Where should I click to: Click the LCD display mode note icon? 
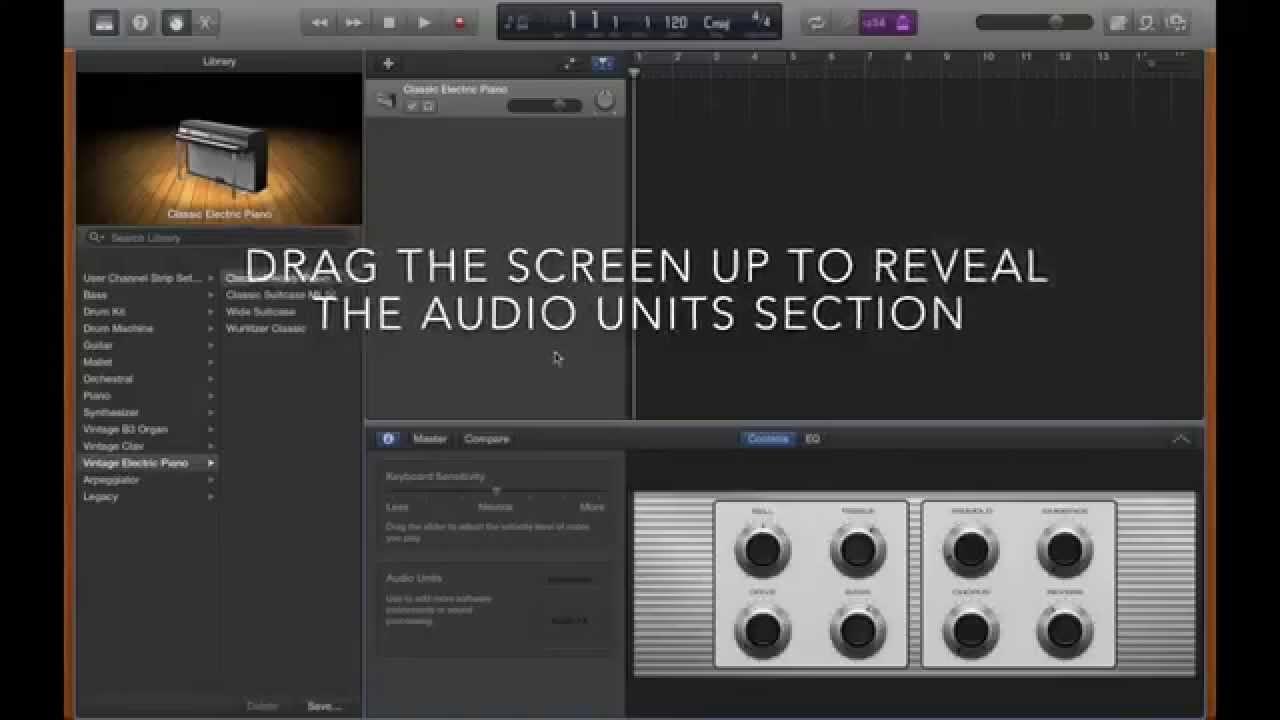[516, 23]
